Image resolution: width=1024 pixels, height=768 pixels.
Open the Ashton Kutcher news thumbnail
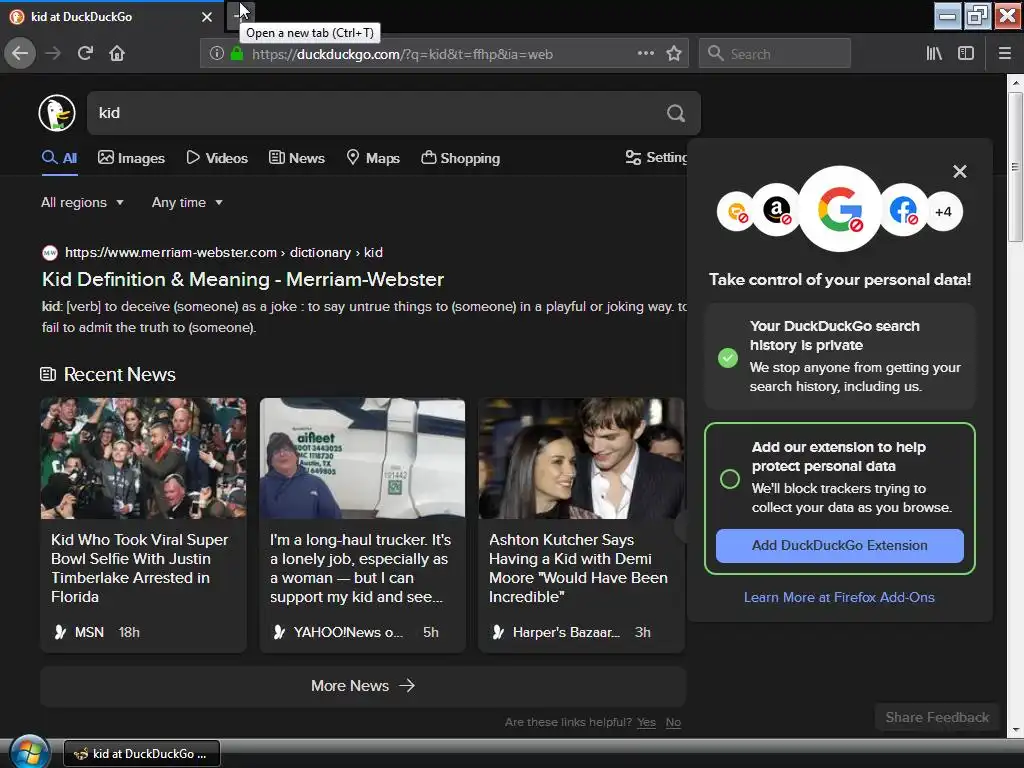pos(581,458)
